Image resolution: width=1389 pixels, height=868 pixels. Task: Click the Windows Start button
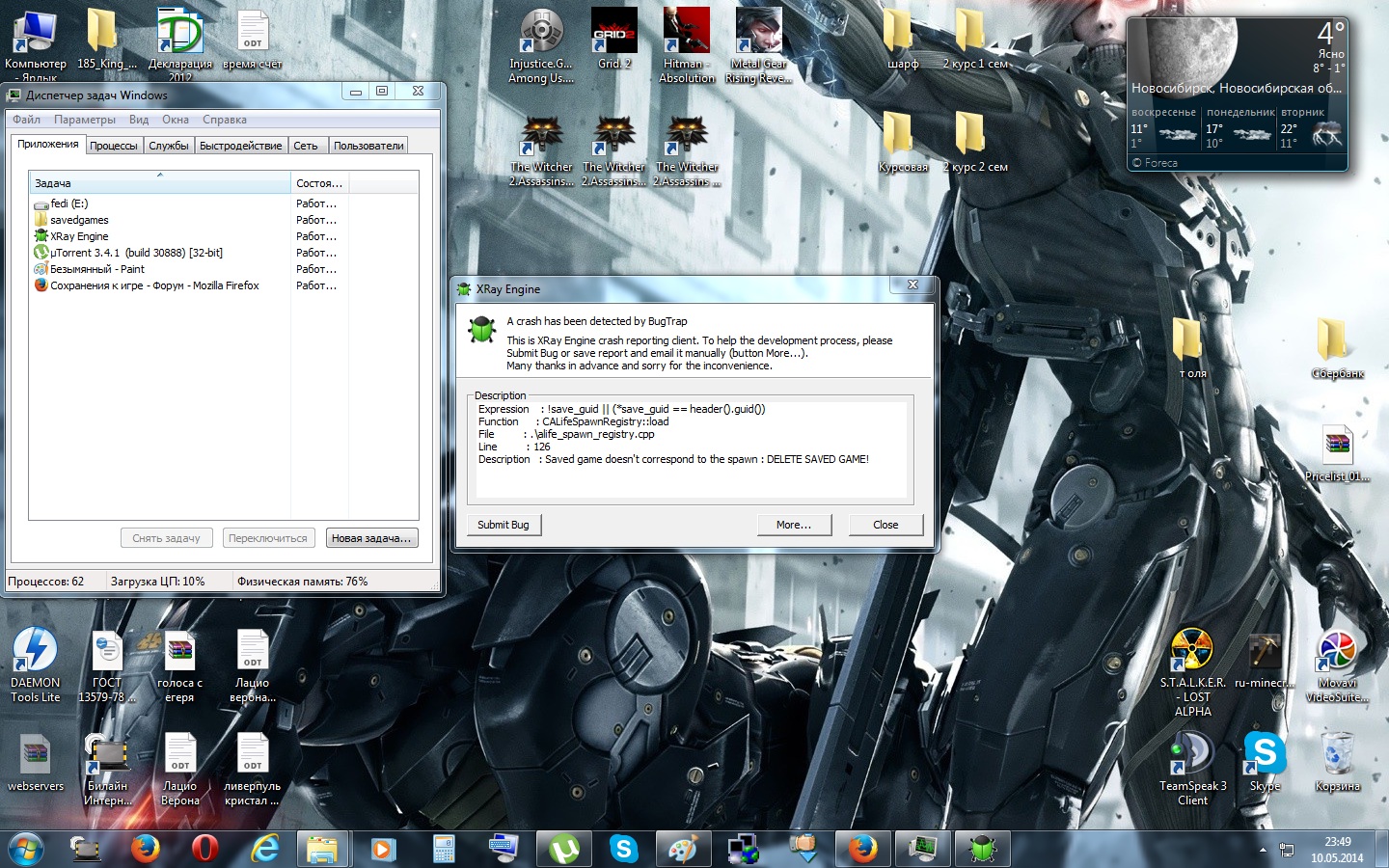coord(26,849)
